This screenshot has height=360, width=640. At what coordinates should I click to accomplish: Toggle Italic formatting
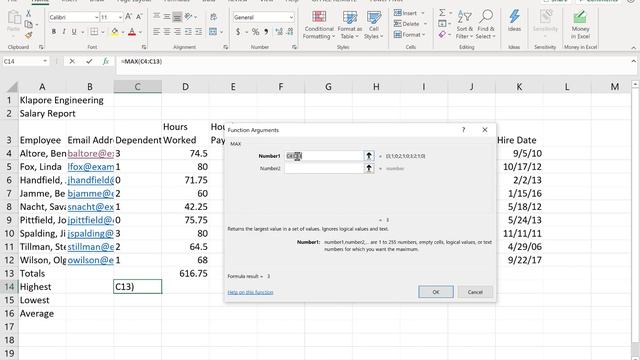64,31
